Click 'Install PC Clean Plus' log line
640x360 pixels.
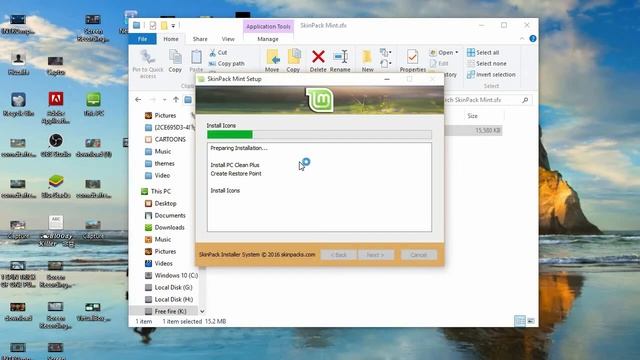click(235, 165)
